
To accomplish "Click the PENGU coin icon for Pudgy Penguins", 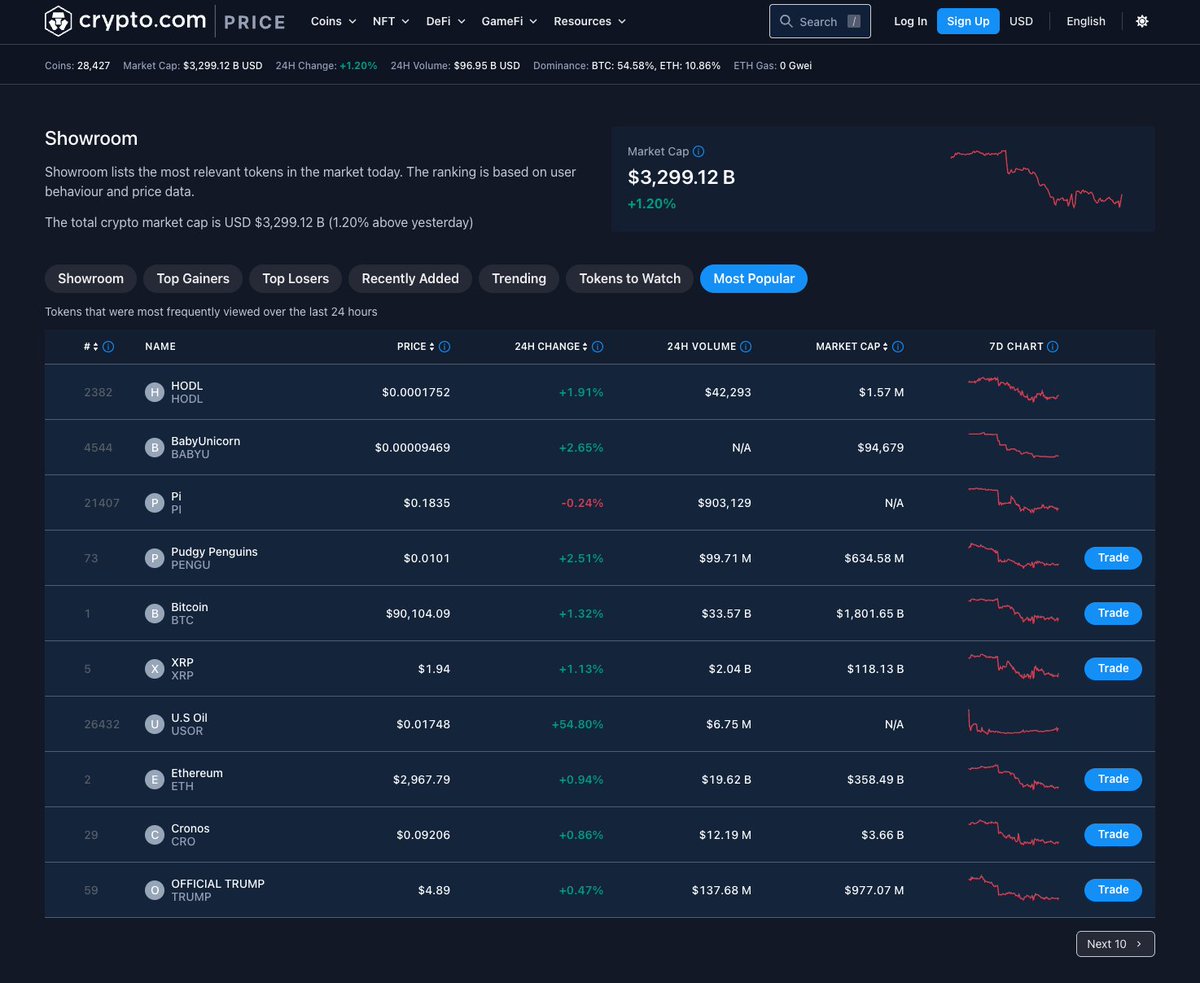I will 154,558.
